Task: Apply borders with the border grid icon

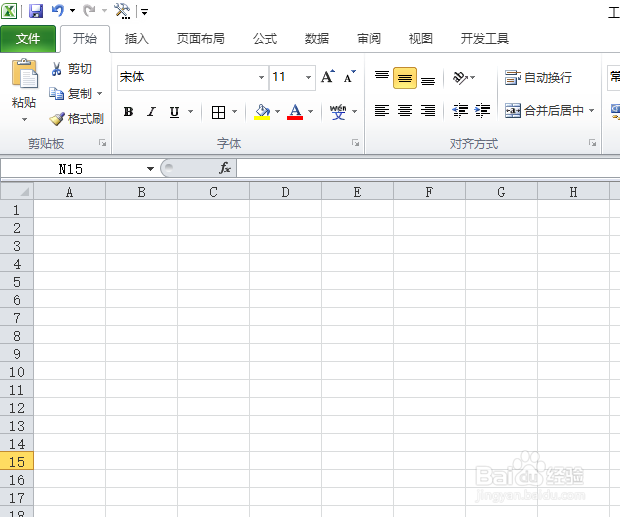Action: (218, 112)
